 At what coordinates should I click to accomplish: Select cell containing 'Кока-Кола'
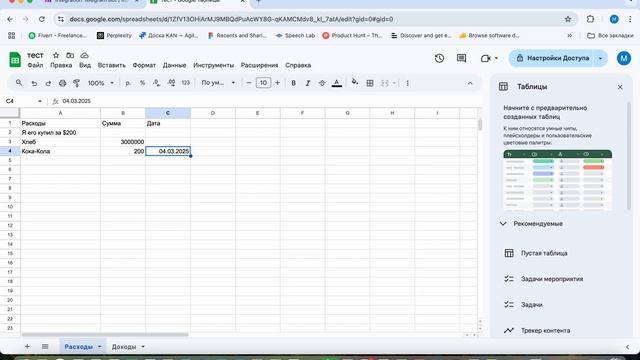pyautogui.click(x=60, y=151)
